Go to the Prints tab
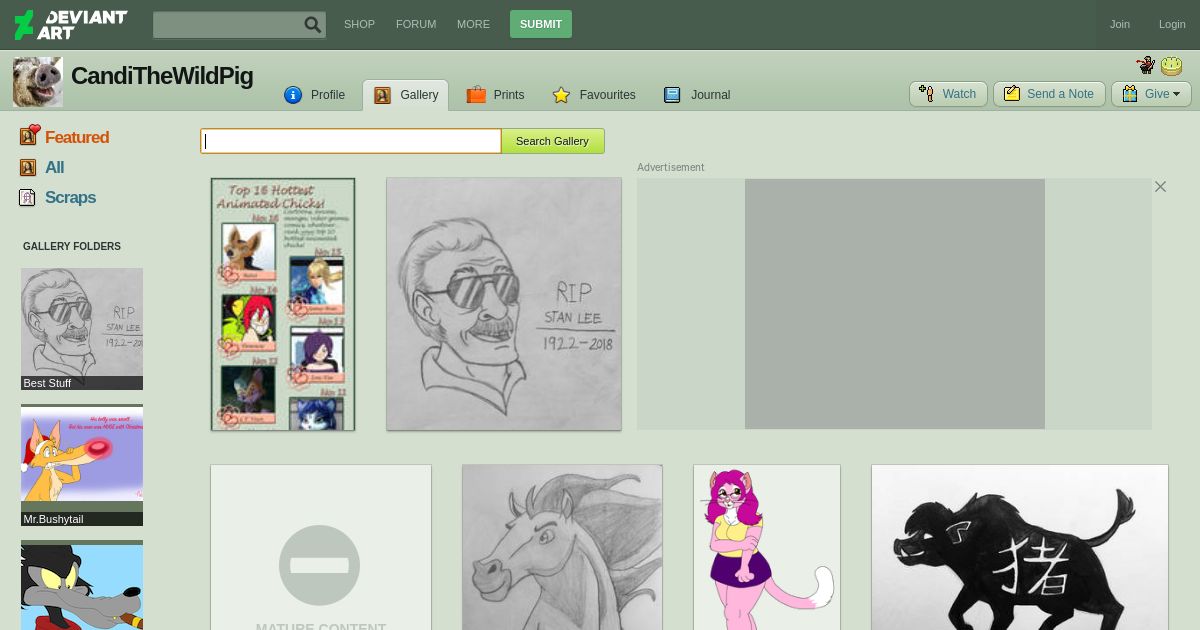The width and height of the screenshot is (1200, 630). tap(496, 95)
